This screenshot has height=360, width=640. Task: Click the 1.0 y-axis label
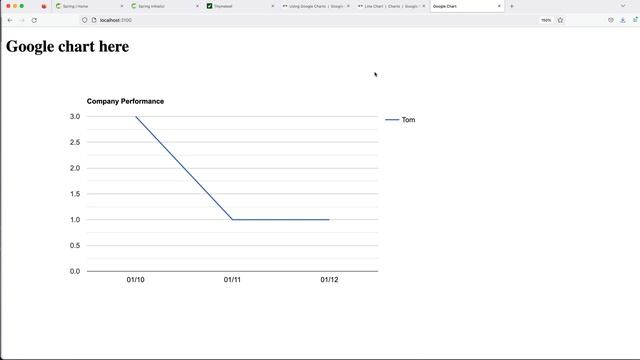coord(75,220)
